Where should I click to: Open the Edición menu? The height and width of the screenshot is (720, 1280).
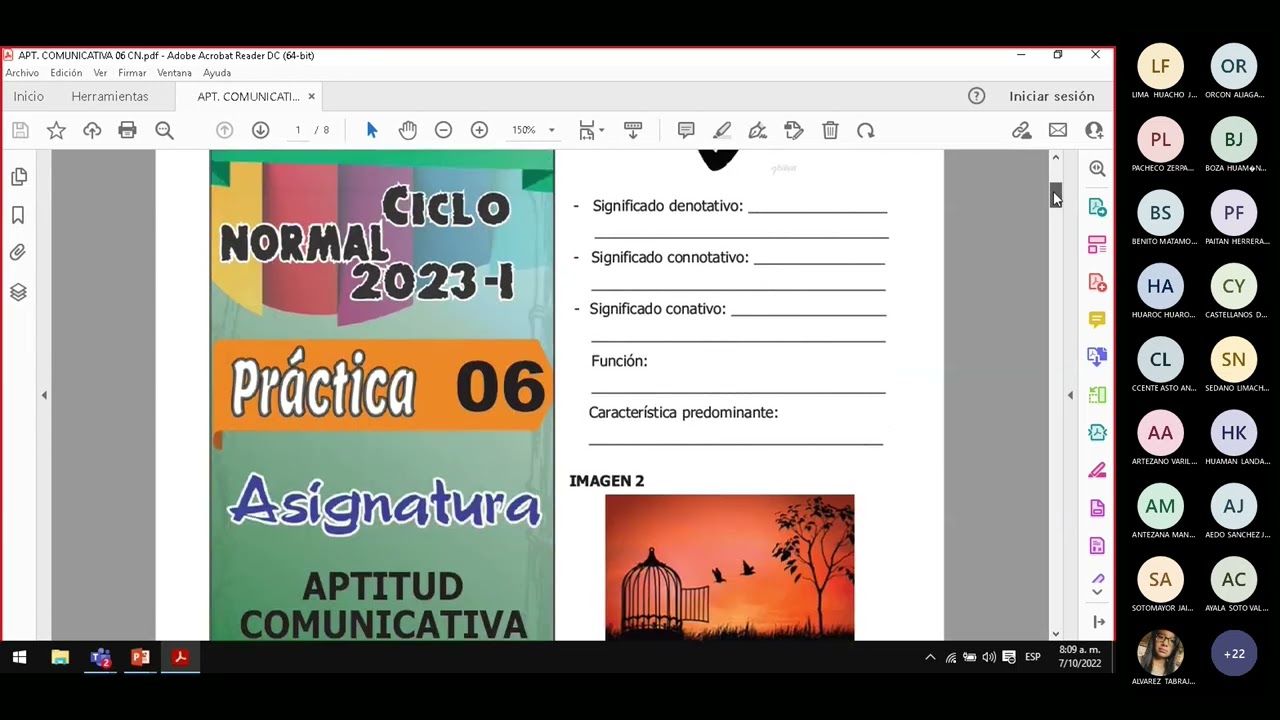pyautogui.click(x=66, y=73)
